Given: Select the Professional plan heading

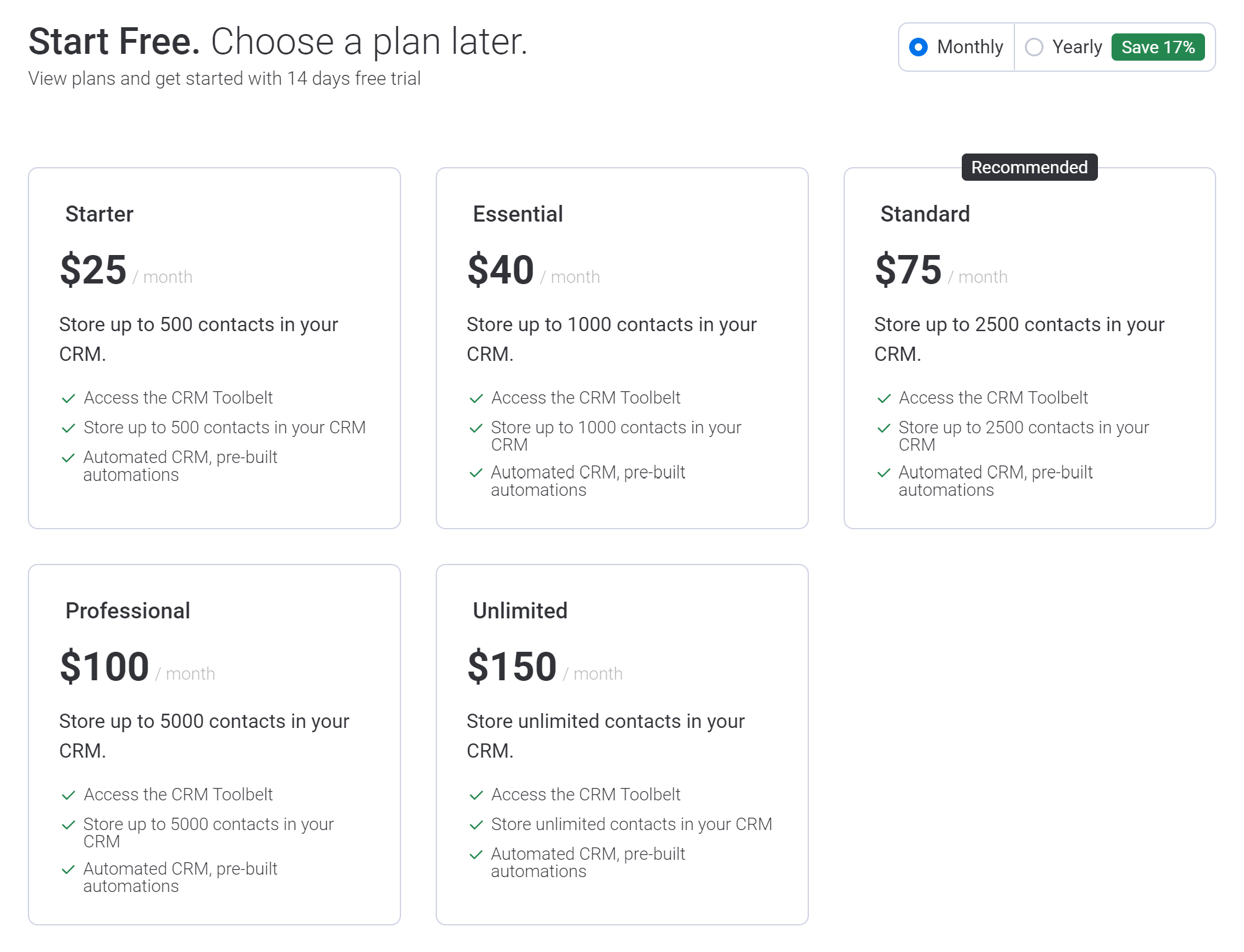Looking at the screenshot, I should [x=127, y=611].
